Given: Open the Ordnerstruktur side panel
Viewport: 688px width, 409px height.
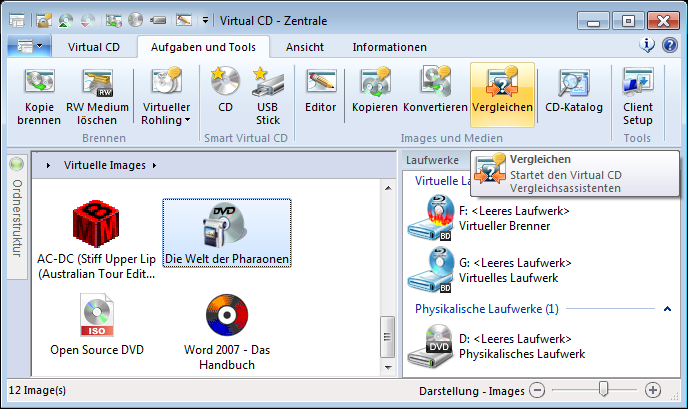Looking at the screenshot, I should (17, 218).
